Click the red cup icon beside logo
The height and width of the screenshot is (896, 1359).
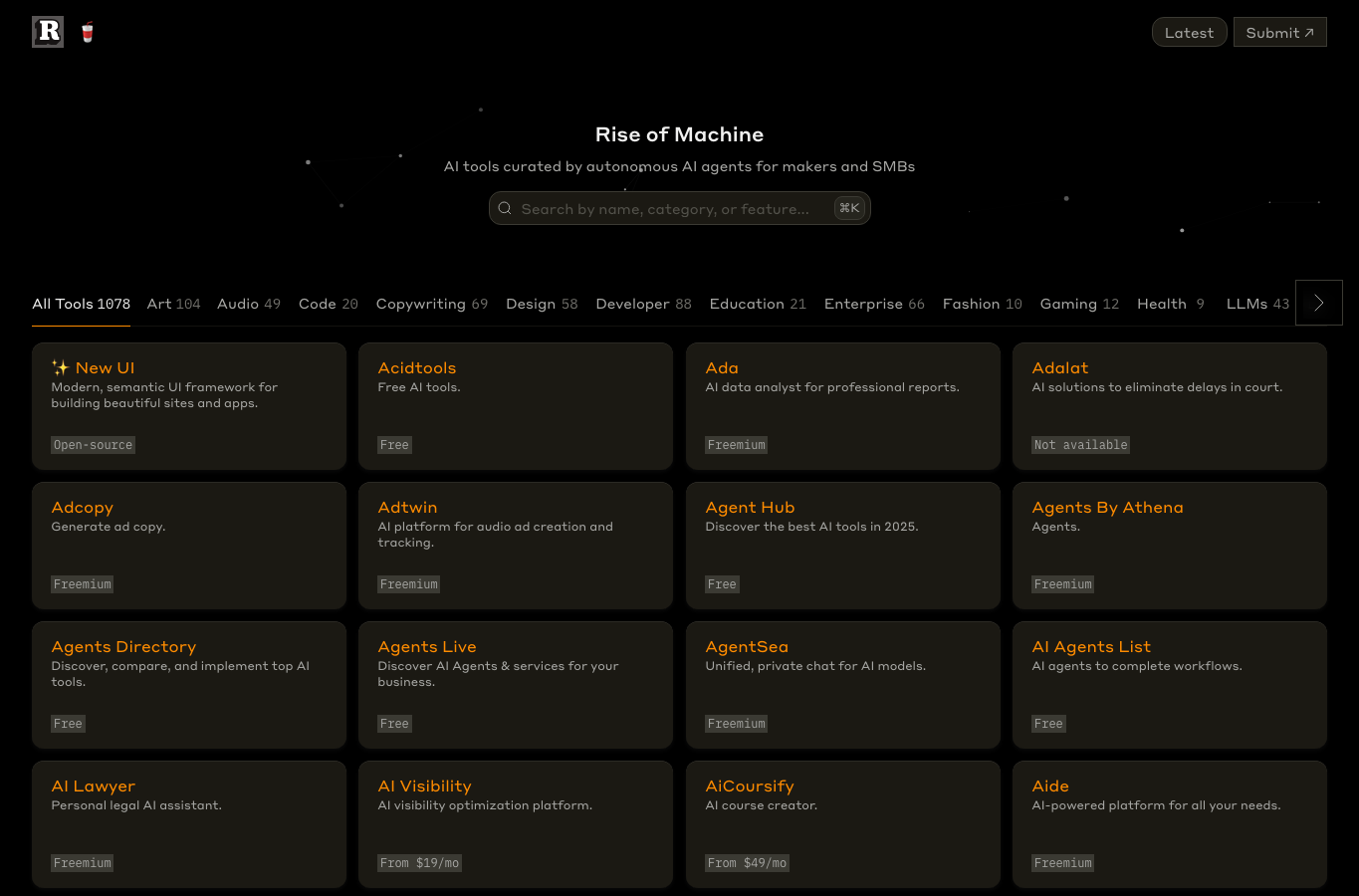coord(88,33)
